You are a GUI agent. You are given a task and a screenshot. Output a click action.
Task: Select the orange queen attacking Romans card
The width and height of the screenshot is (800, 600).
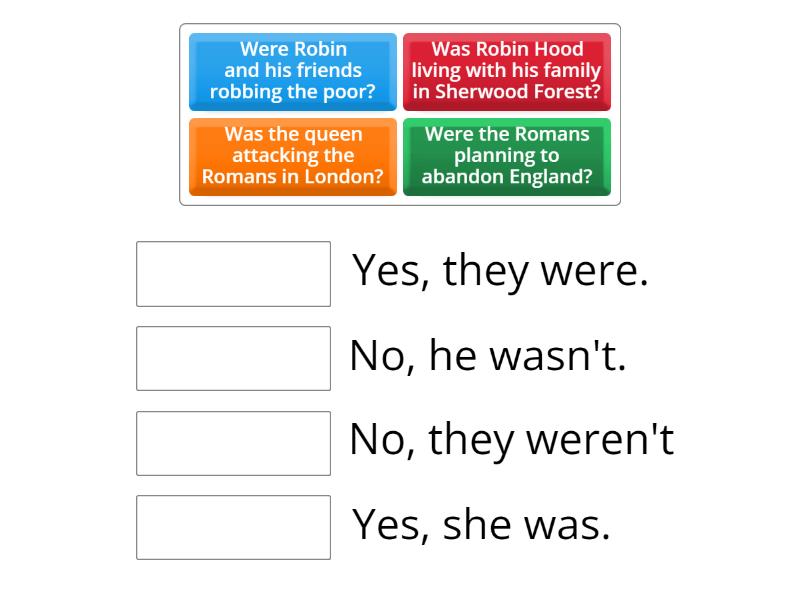pyautogui.click(x=292, y=156)
